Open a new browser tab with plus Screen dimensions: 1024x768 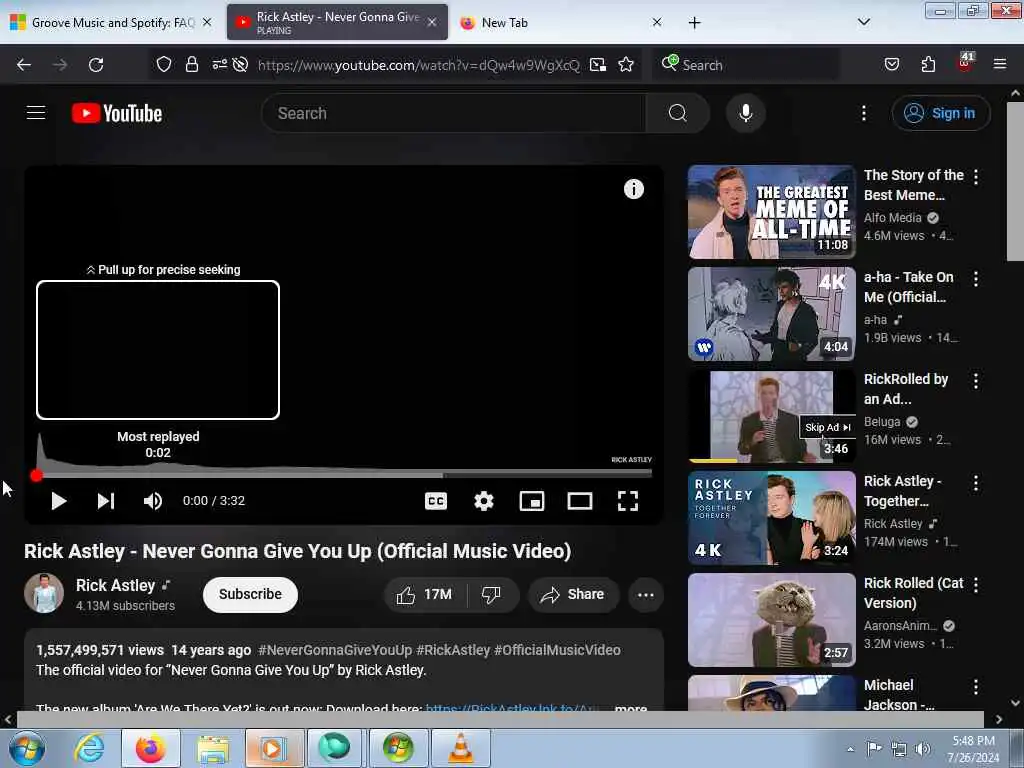694,23
